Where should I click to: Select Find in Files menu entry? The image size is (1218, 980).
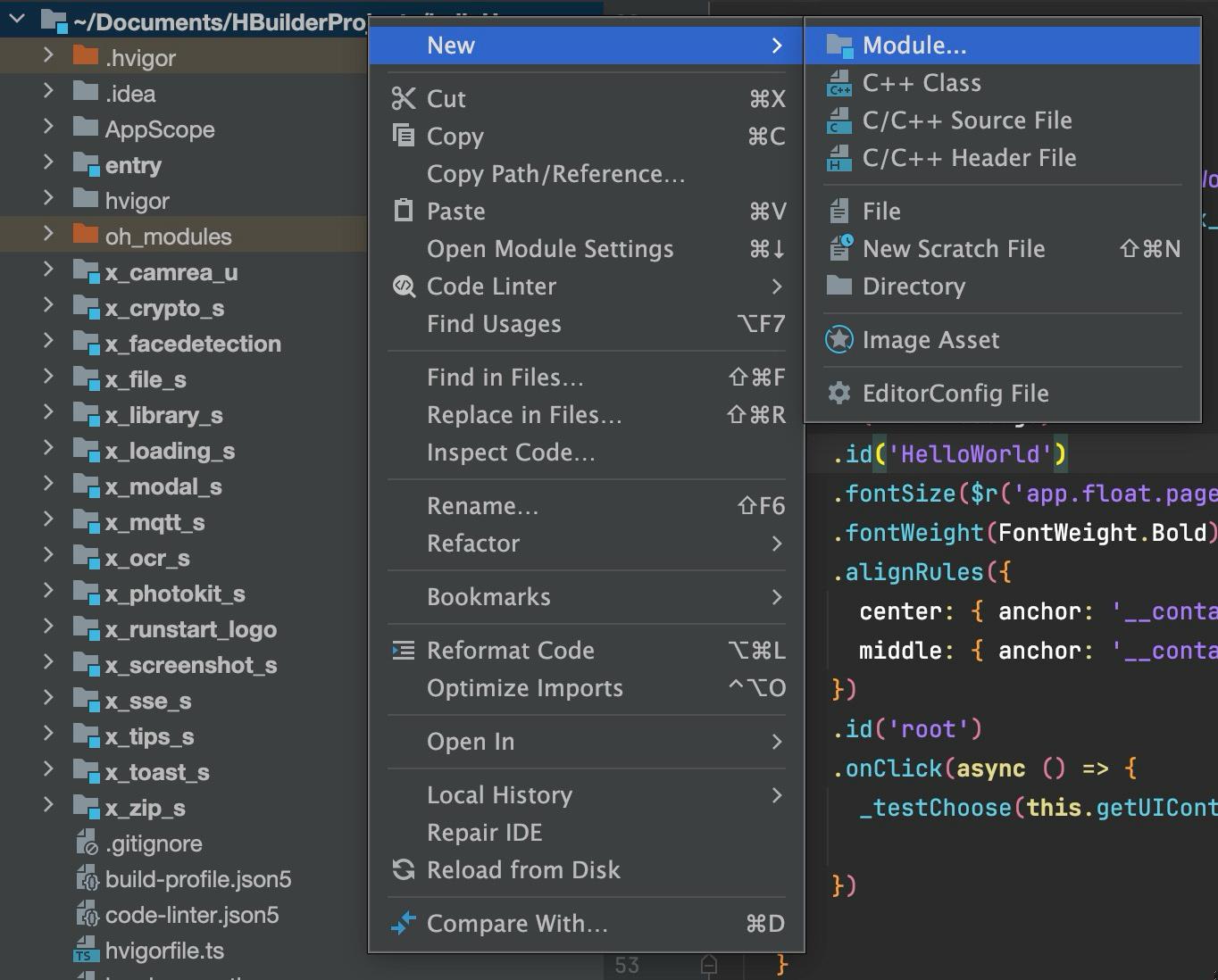click(x=505, y=378)
